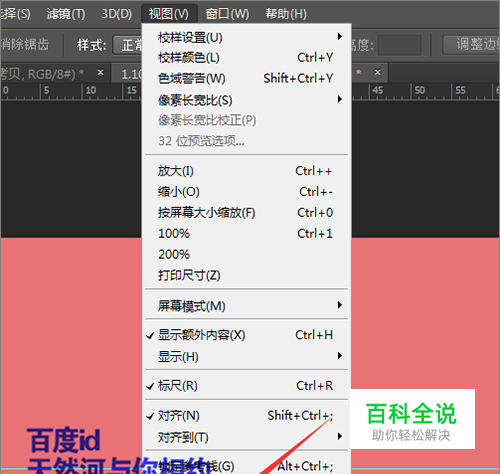Toggle 显示额外内容(X) checkmark
The width and height of the screenshot is (500, 474).
click(247, 335)
